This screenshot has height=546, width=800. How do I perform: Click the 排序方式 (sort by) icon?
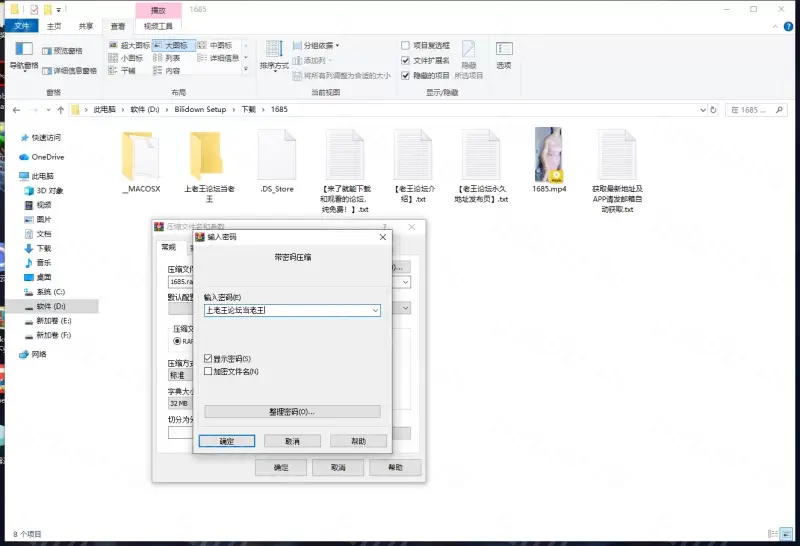273,54
